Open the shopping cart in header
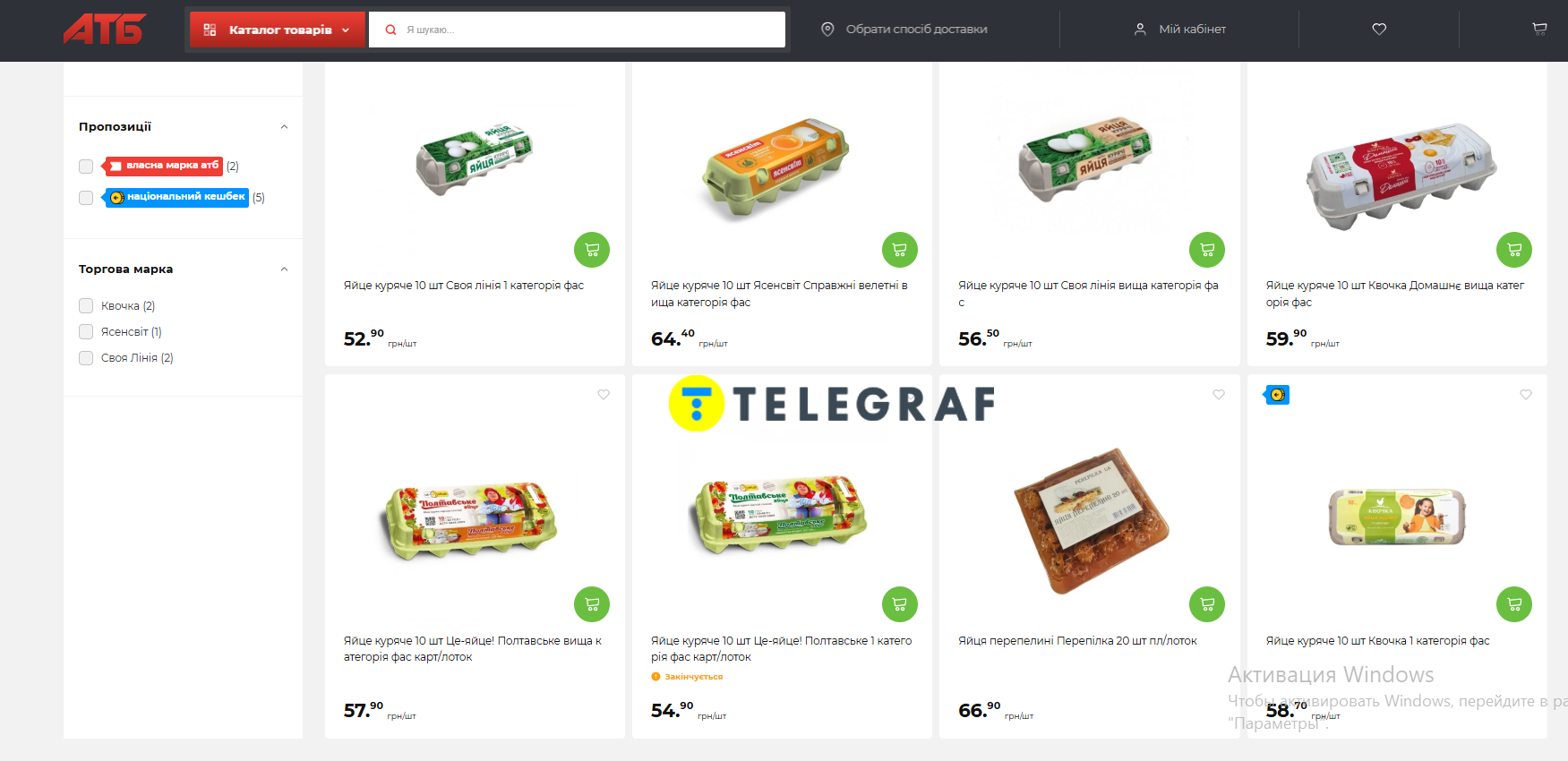Viewport: 1568px width, 761px height. point(1539,30)
